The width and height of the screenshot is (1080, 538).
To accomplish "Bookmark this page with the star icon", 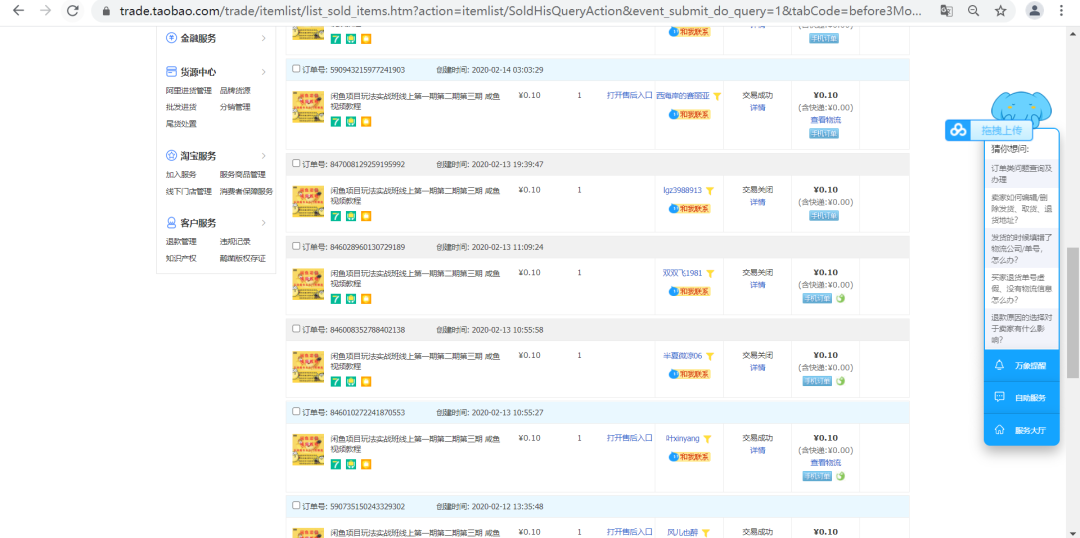I will point(1001,11).
